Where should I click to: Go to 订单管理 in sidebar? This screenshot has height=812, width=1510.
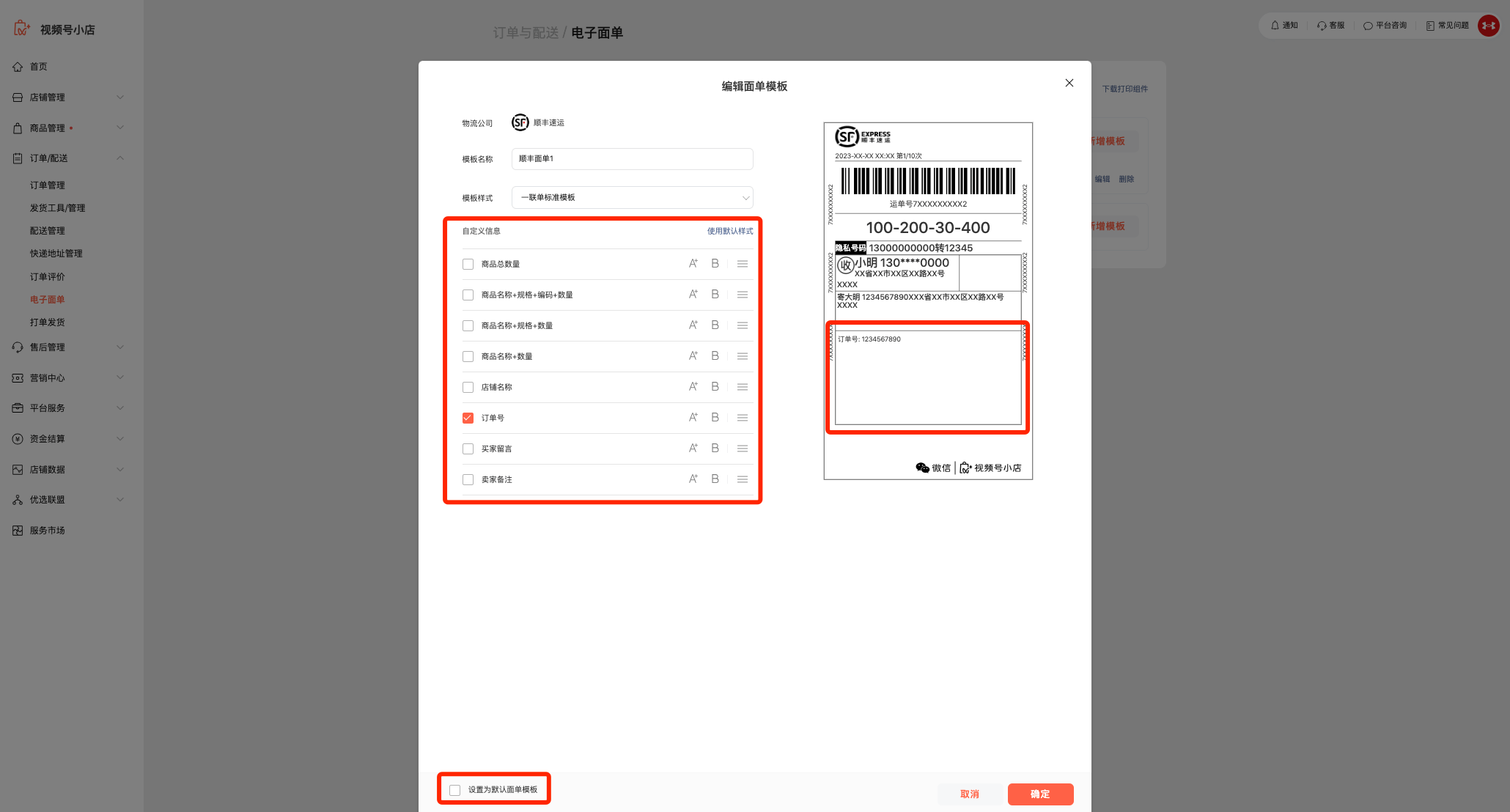tap(48, 185)
